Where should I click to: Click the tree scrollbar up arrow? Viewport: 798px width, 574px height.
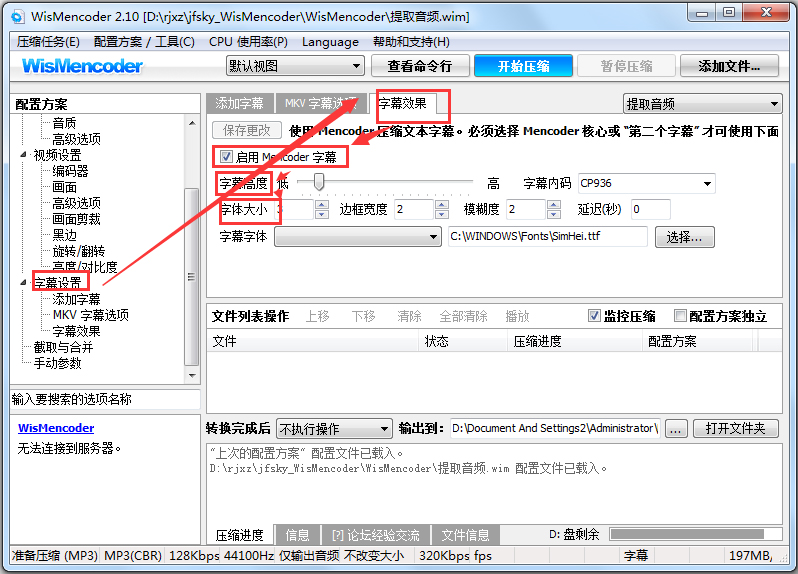pyautogui.click(x=192, y=123)
